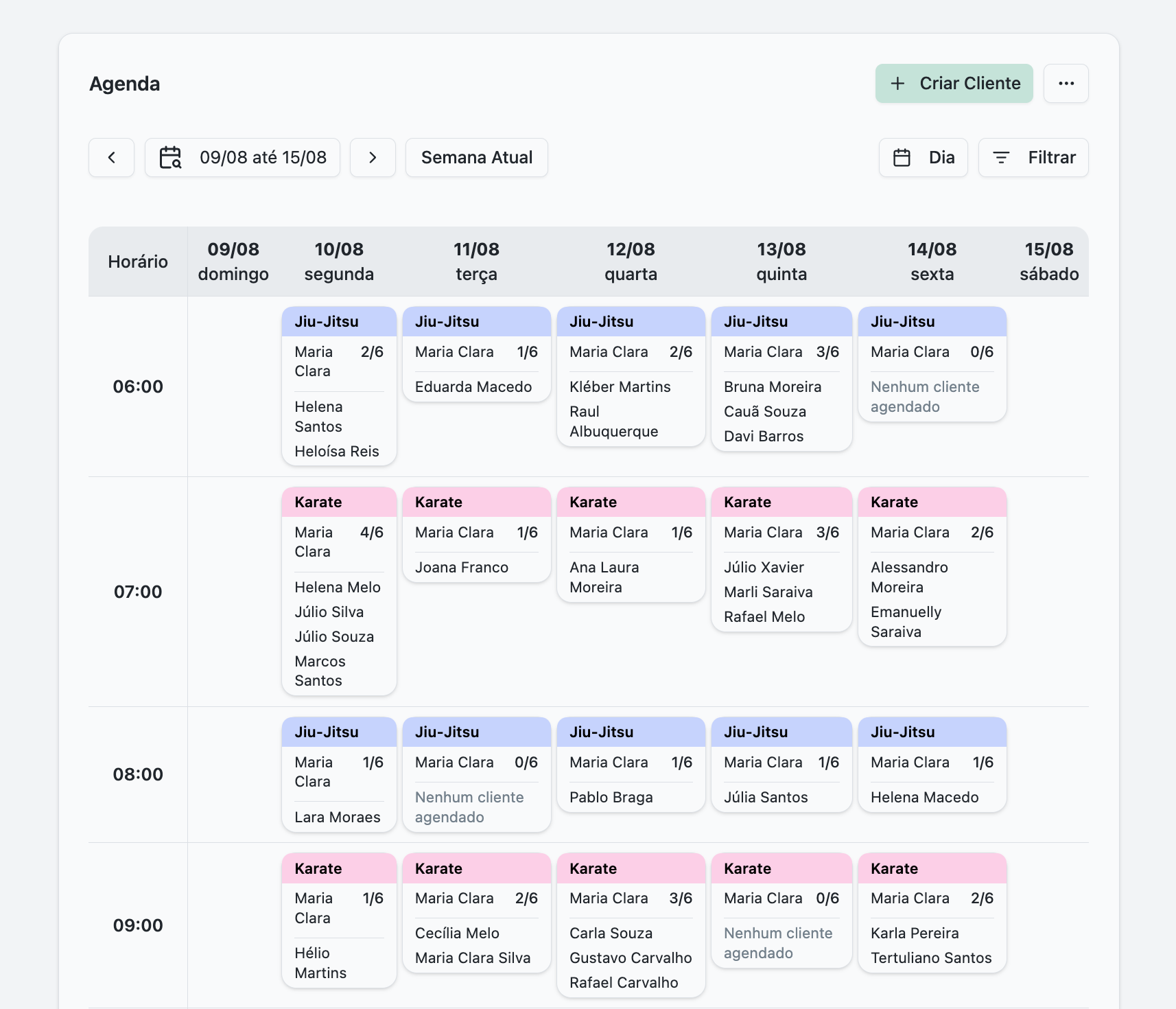Click the 4/6 capacity on Monday Karate
1176x1009 pixels.
[372, 532]
